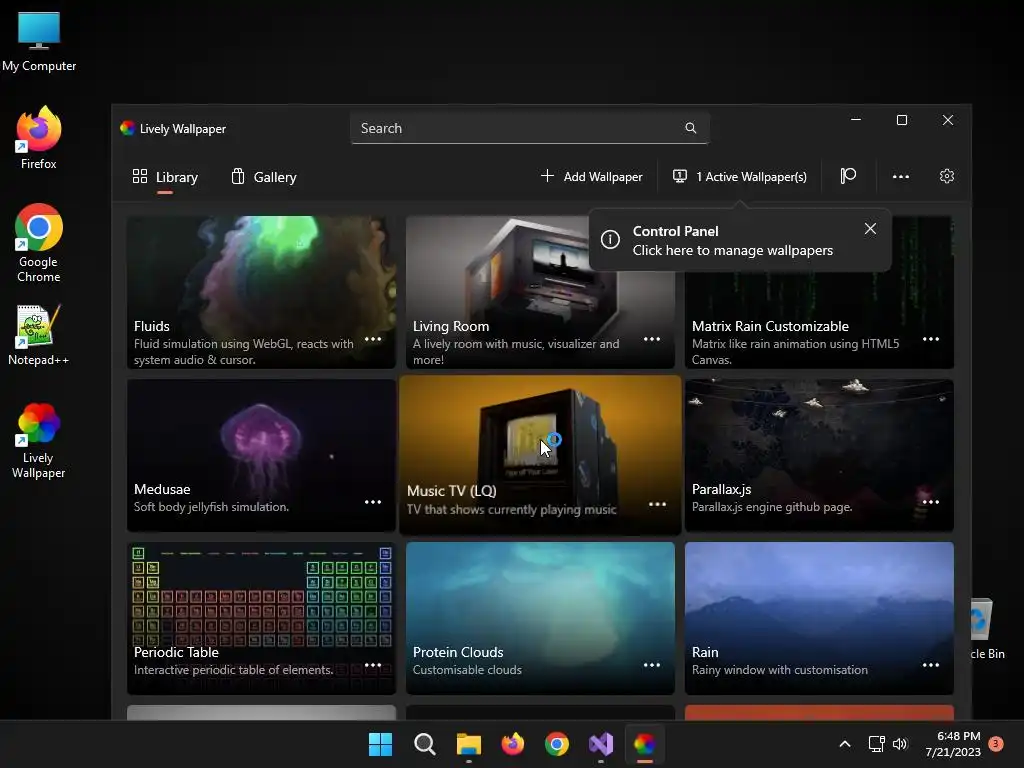This screenshot has width=1024, height=768.
Task: Click the monitor icon beside Active Wallpaper(s)
Action: tap(680, 176)
